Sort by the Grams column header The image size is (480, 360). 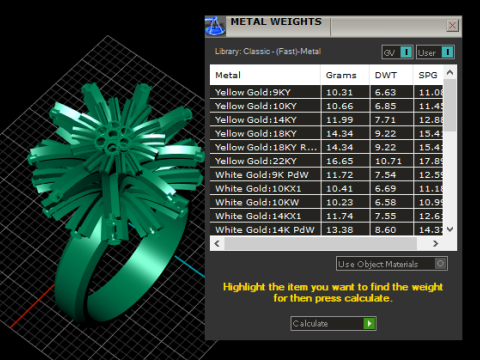pos(345,75)
